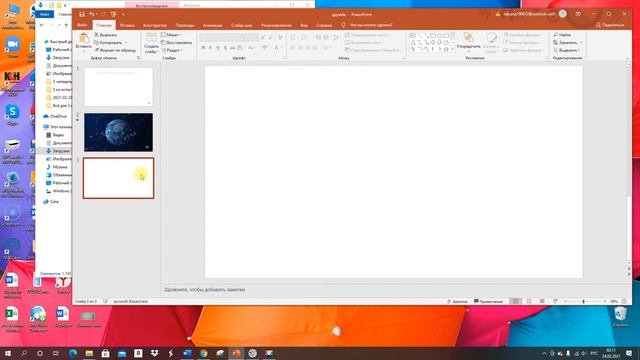
Task: Switch to the Insert (Вставка) ribbon tab
Action: (127, 25)
